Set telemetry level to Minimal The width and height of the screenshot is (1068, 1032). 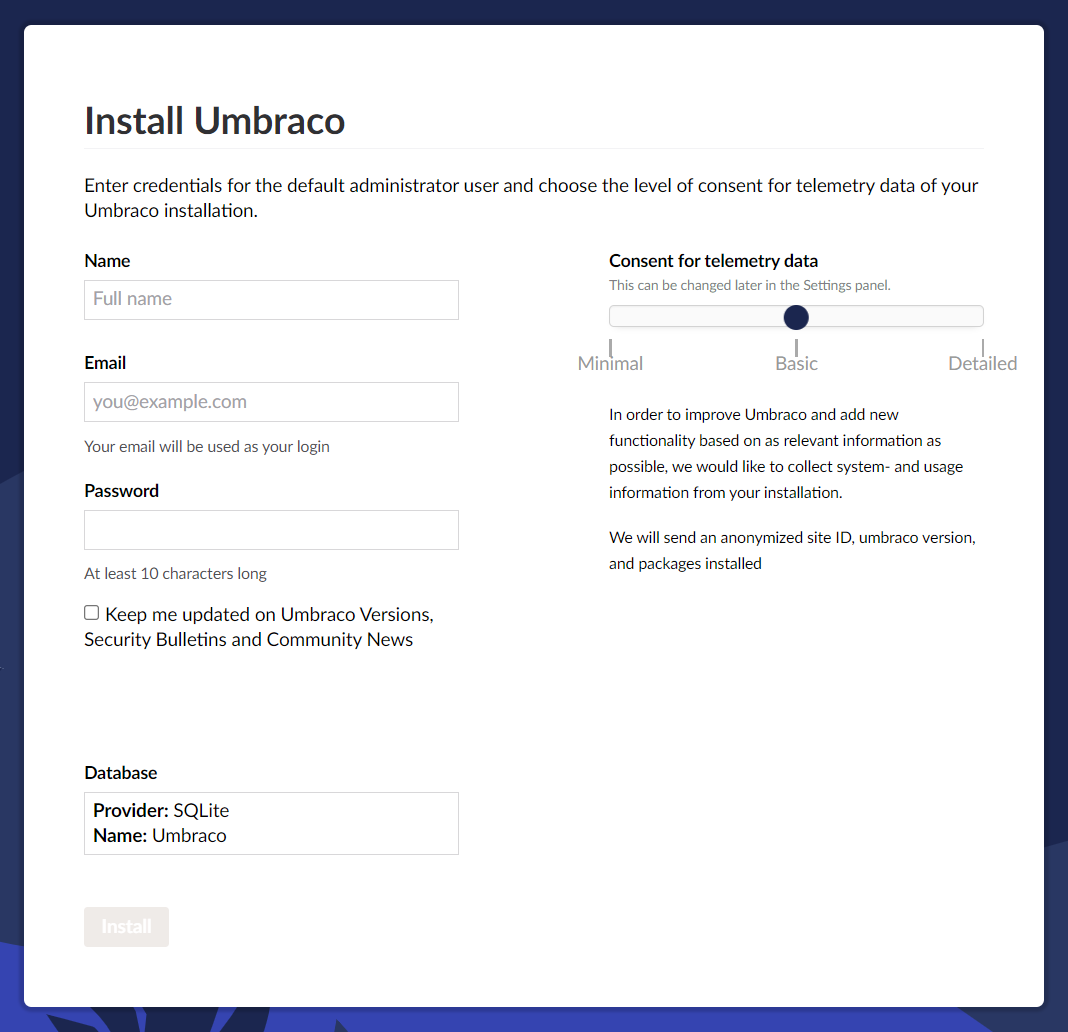tap(610, 363)
